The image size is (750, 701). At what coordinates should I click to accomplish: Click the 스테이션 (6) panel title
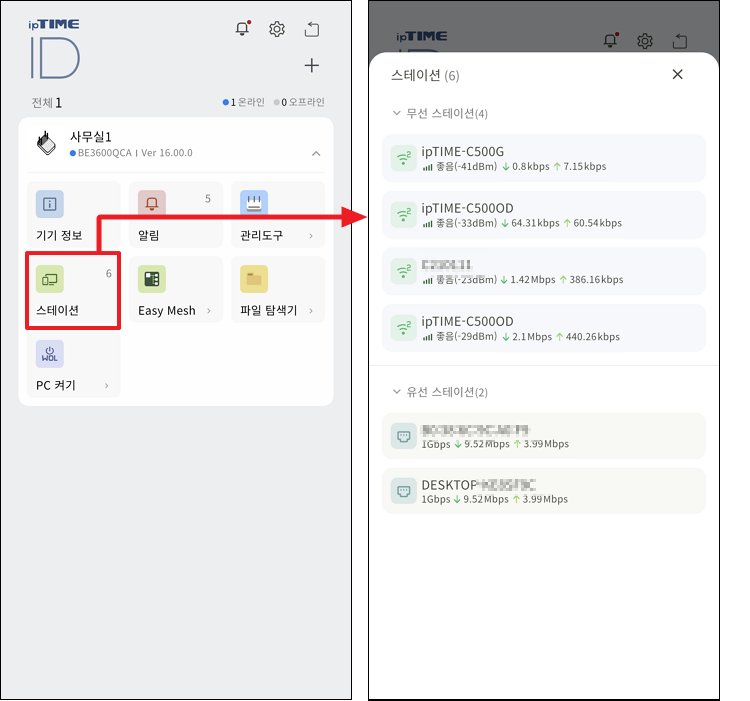(425, 76)
